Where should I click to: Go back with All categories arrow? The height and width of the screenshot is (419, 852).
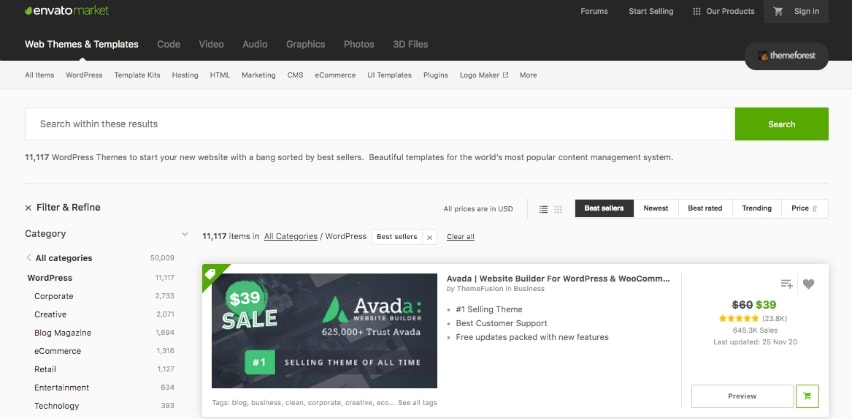click(x=29, y=258)
